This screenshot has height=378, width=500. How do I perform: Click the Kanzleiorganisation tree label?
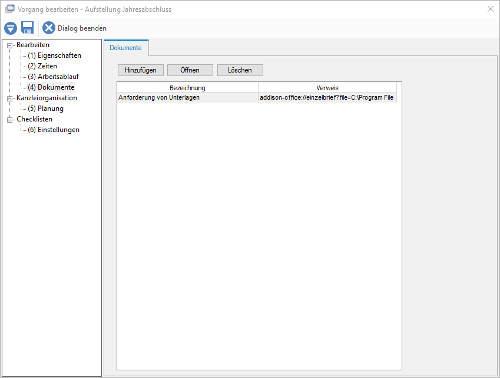click(x=47, y=98)
